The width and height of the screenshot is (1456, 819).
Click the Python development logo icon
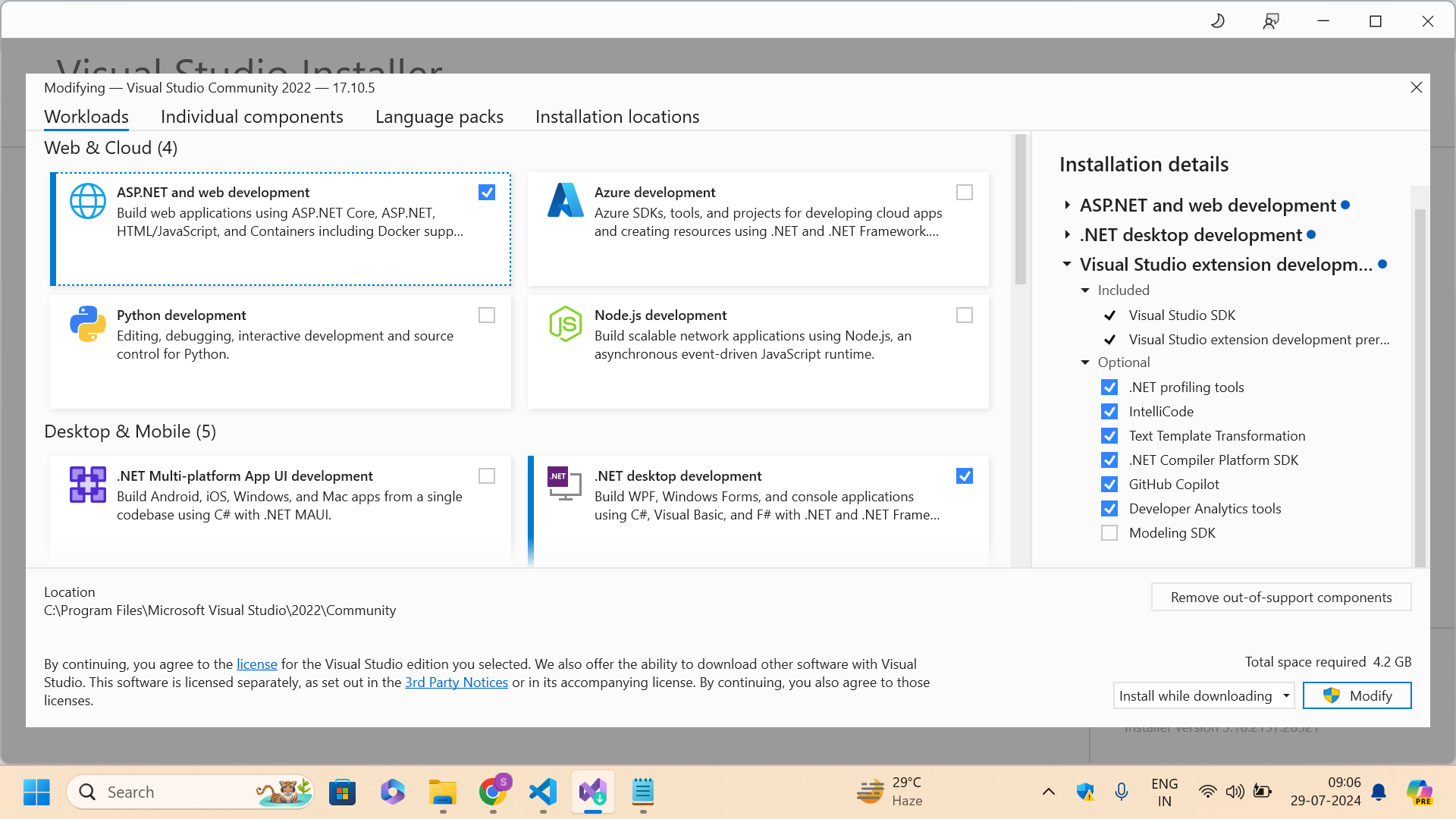click(88, 324)
